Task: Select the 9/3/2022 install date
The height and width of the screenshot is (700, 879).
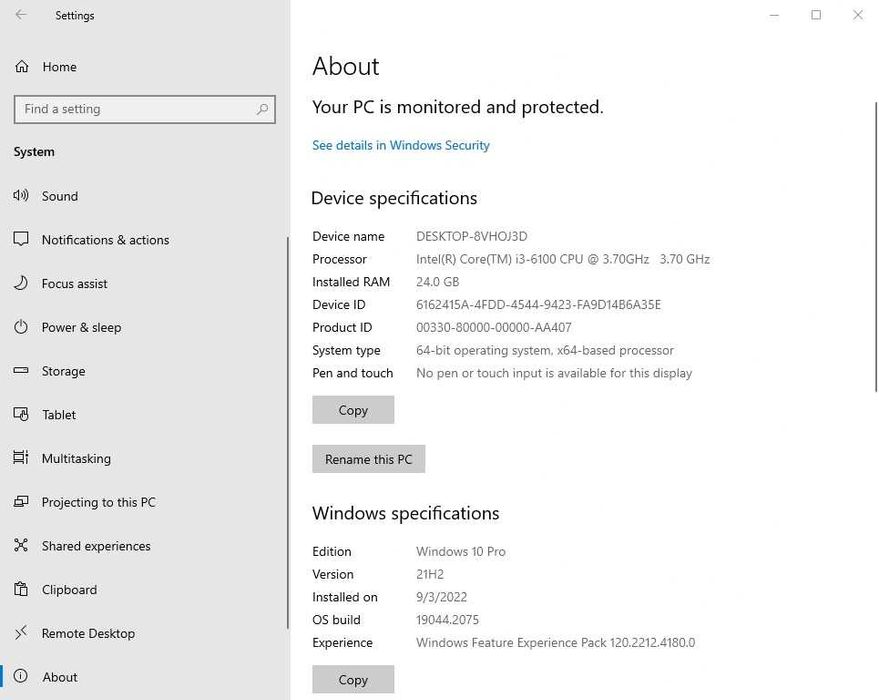Action: click(441, 597)
